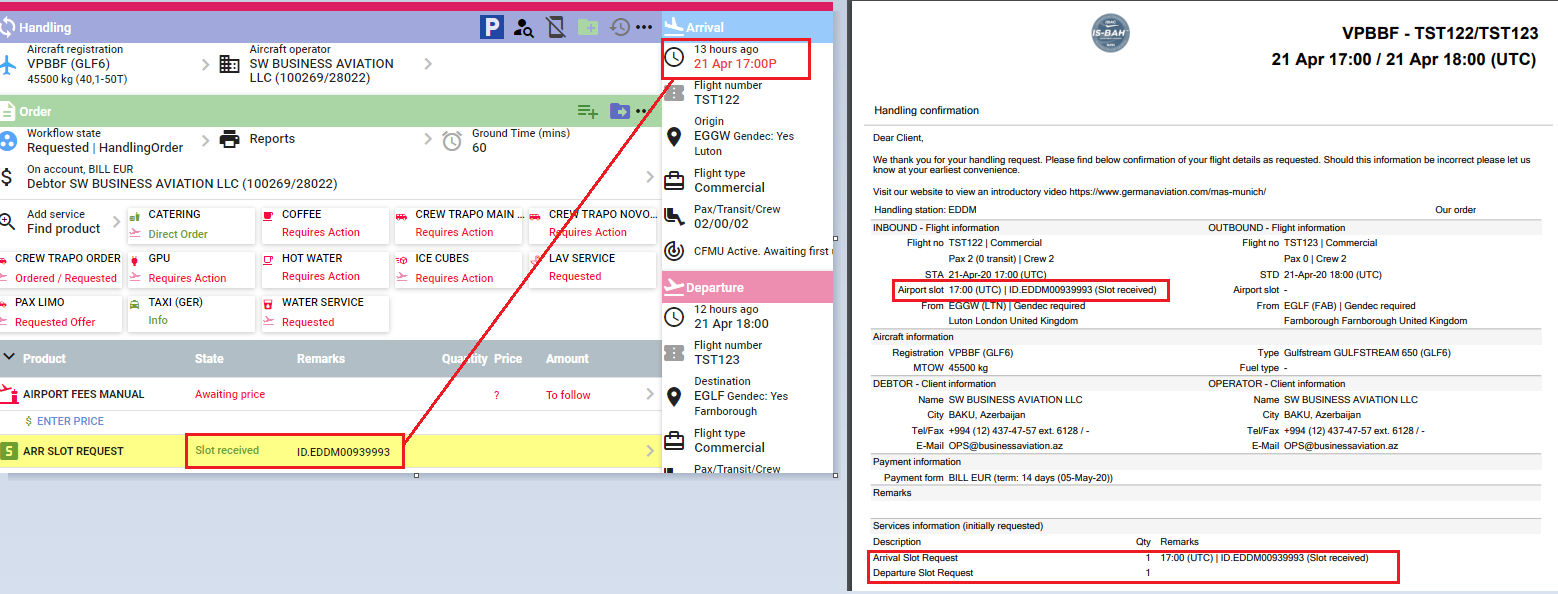This screenshot has width=1558, height=594.
Task: Open the history clock icon in Handling header
Action: (620, 27)
